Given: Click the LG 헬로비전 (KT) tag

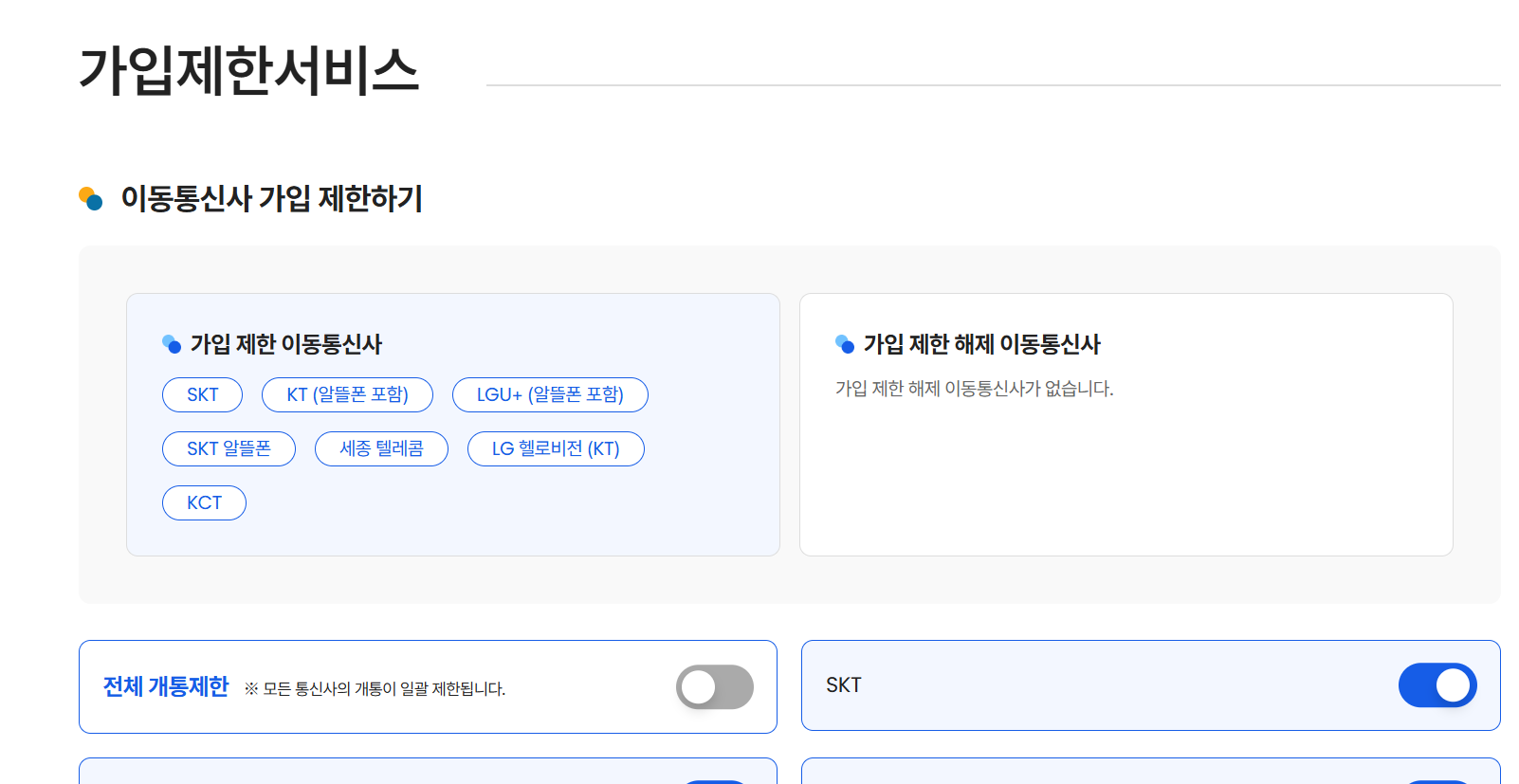Looking at the screenshot, I should pyautogui.click(x=556, y=448).
